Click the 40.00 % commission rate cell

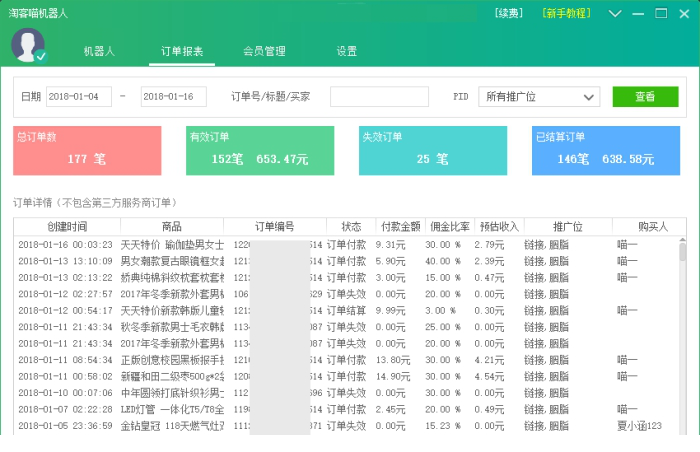(443, 261)
